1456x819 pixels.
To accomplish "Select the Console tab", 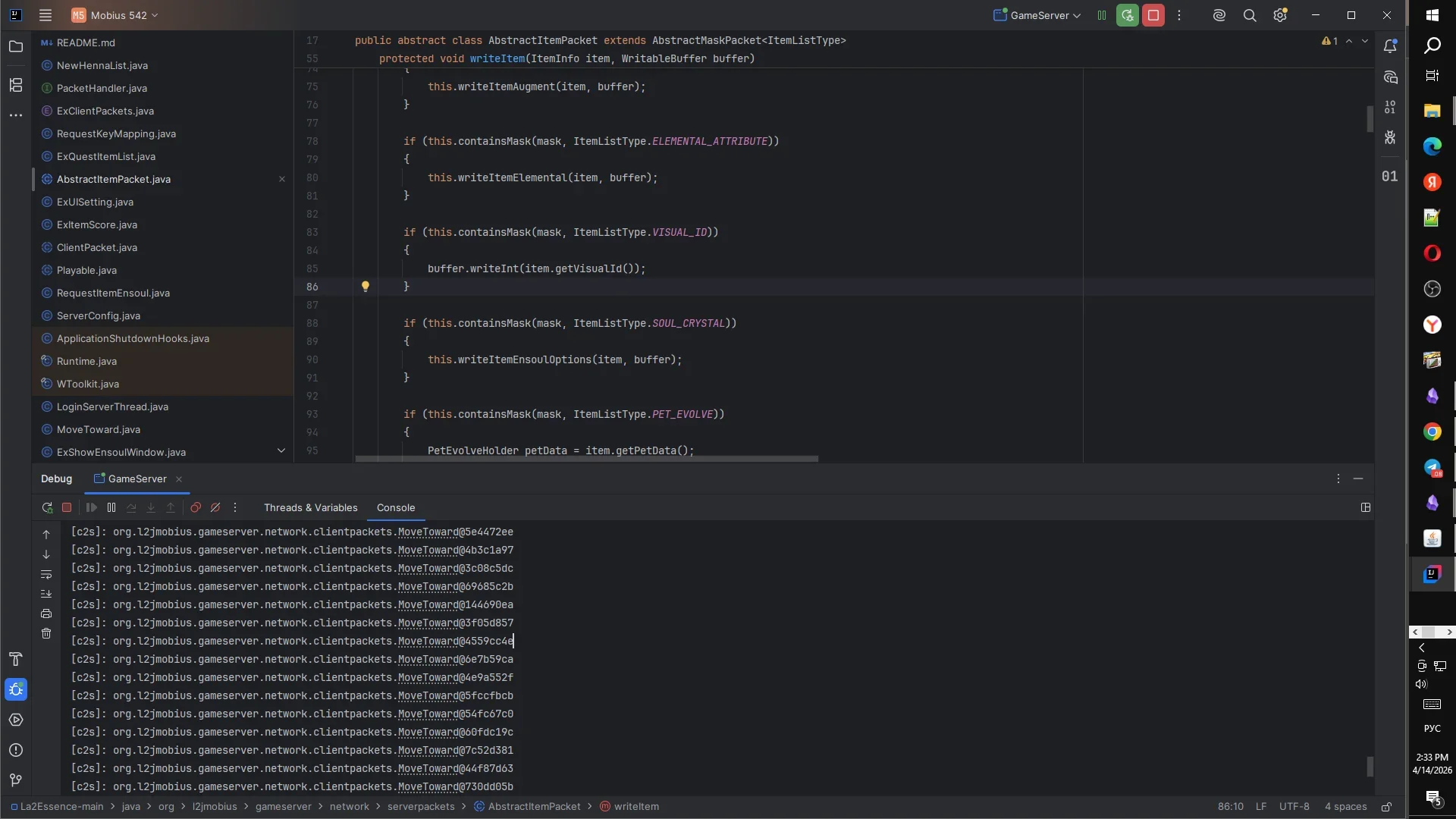I will [x=396, y=507].
